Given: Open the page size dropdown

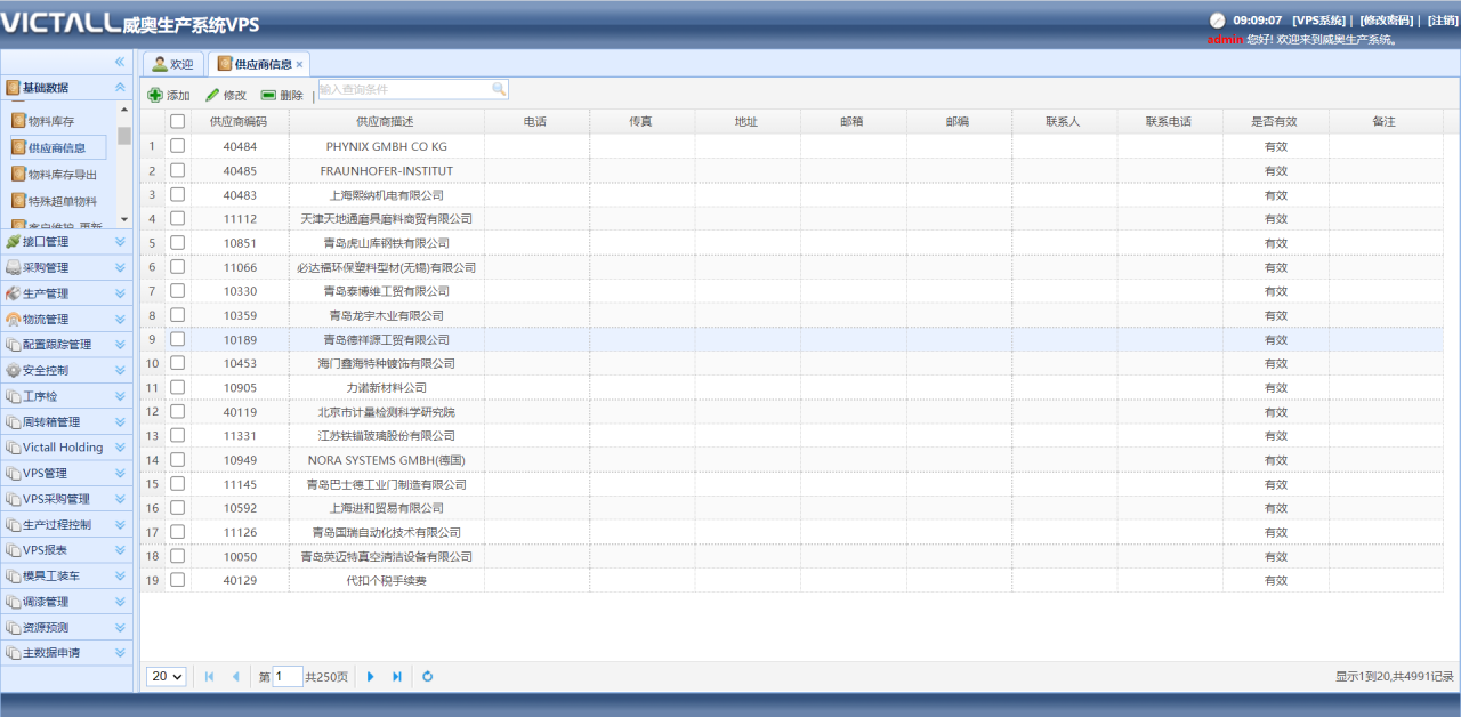Looking at the screenshot, I should coord(167,677).
